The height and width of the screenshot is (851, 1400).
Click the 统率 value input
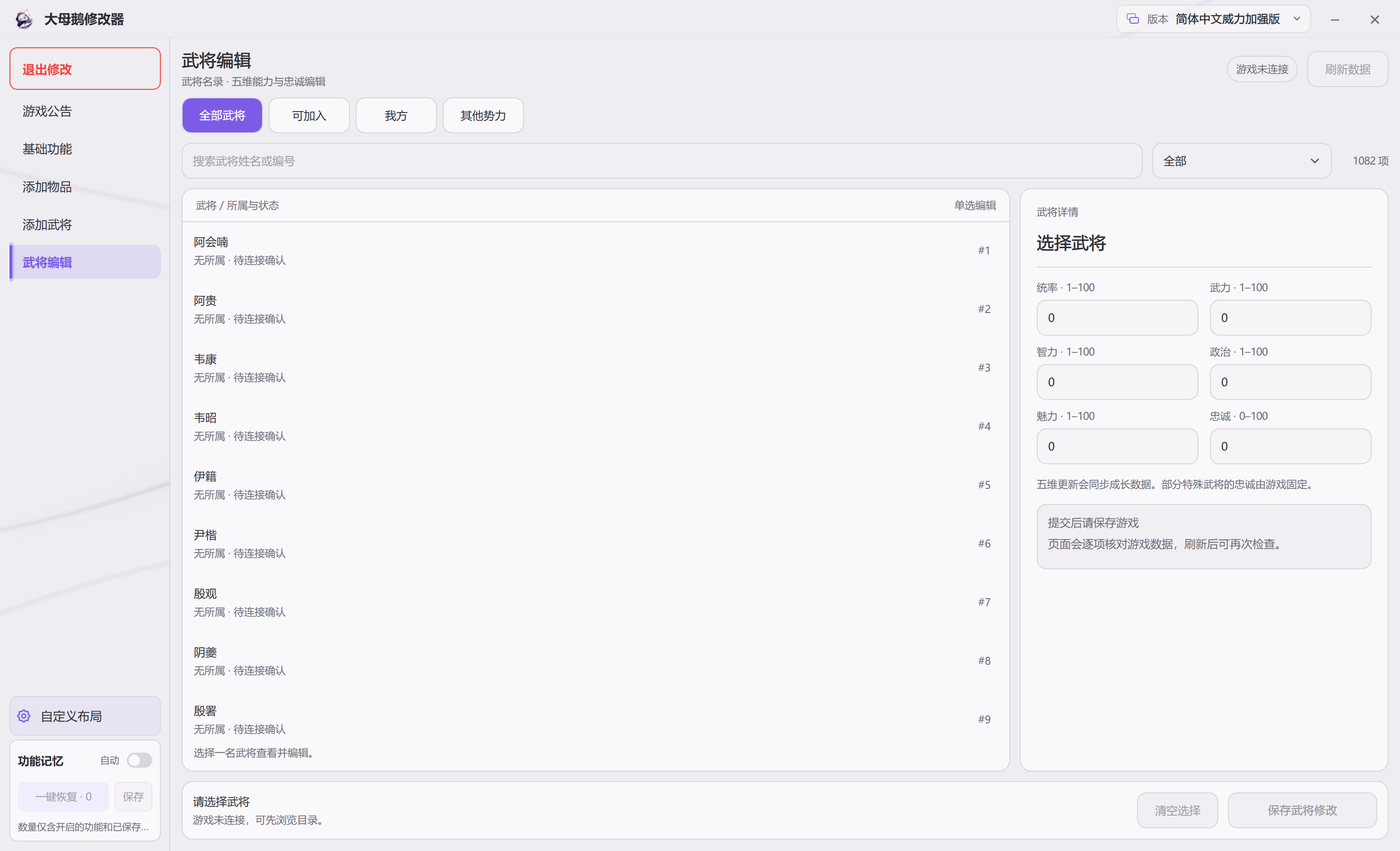1117,318
